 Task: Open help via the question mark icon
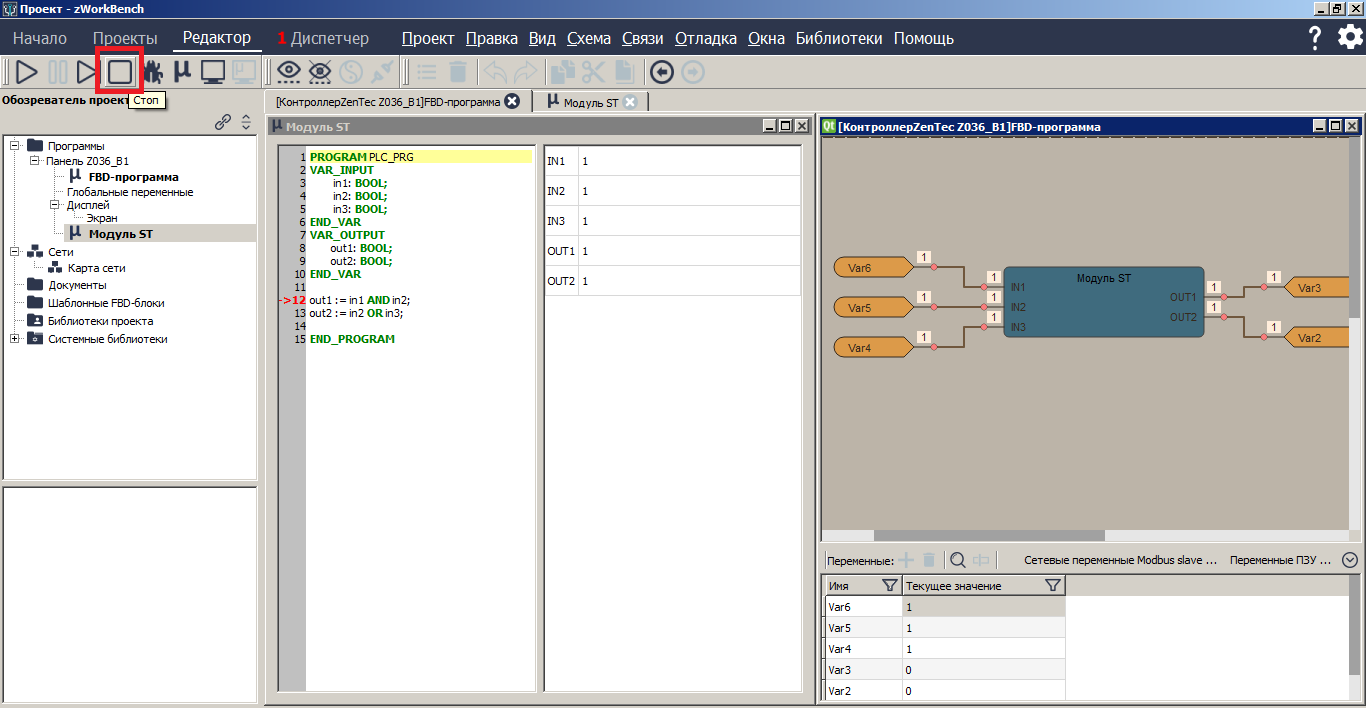(x=1315, y=38)
